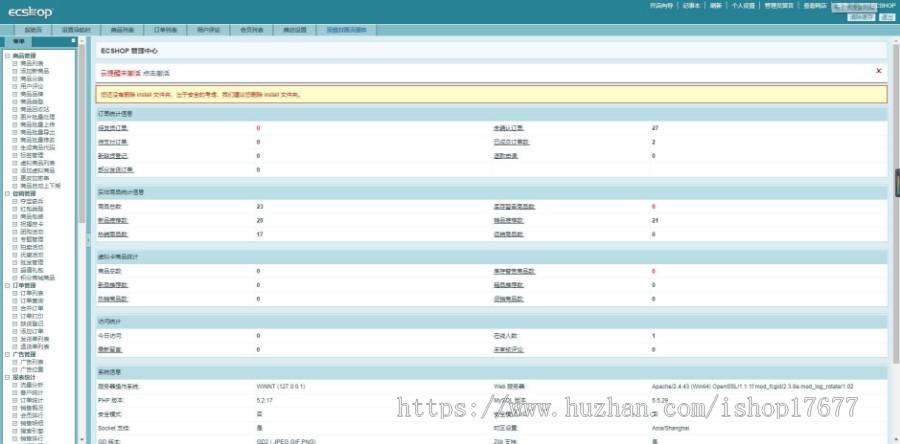Open 开店向导 in the header links

point(661,6)
